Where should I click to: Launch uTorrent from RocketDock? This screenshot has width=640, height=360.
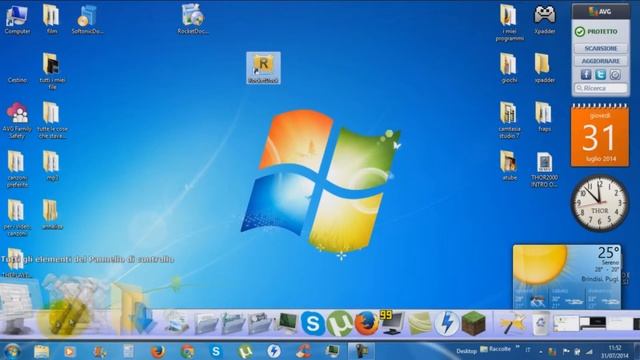[x=340, y=324]
